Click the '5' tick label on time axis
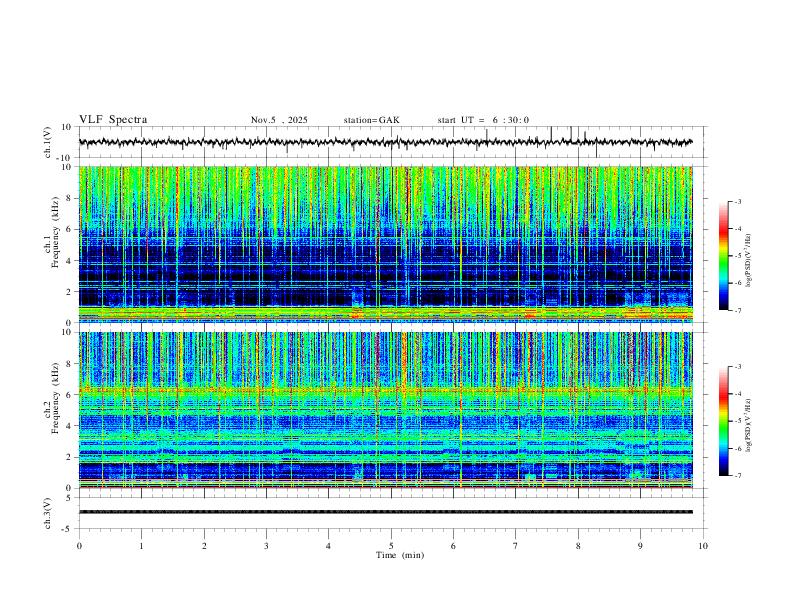The height and width of the screenshot is (612, 792). click(x=391, y=546)
